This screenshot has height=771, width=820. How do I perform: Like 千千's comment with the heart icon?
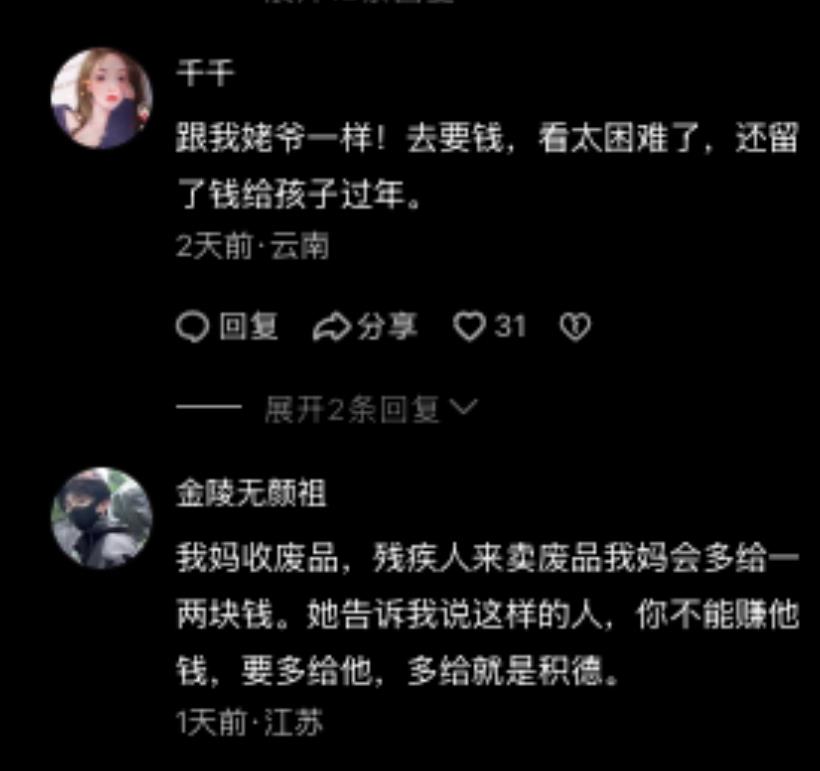point(469,327)
